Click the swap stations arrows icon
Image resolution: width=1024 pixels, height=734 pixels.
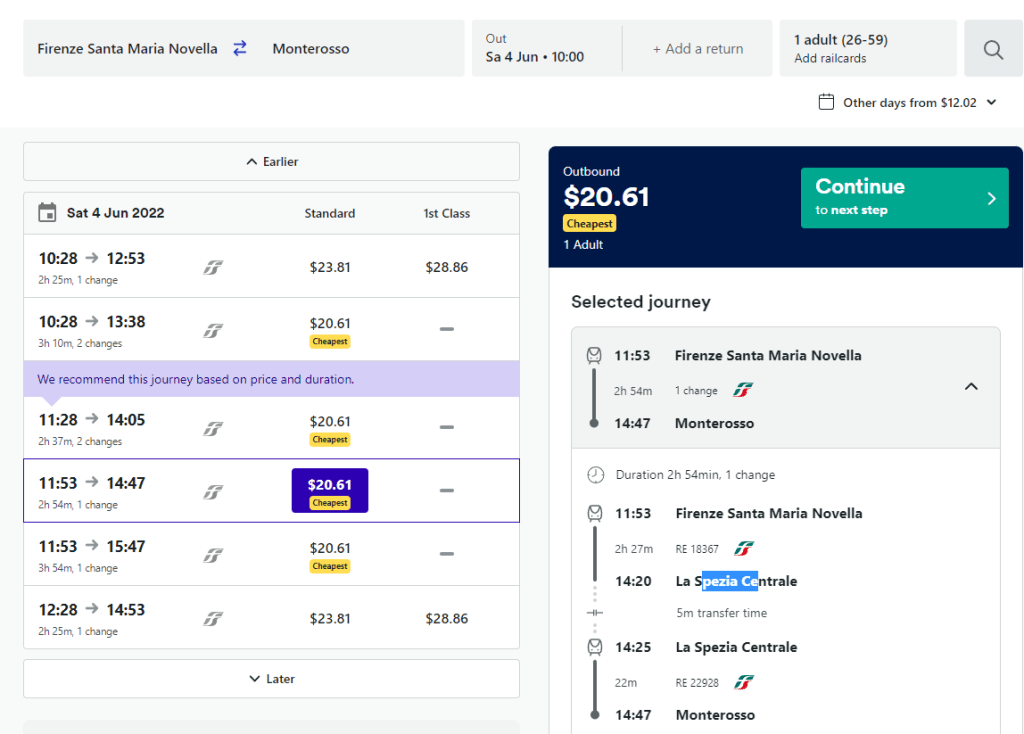pos(240,48)
